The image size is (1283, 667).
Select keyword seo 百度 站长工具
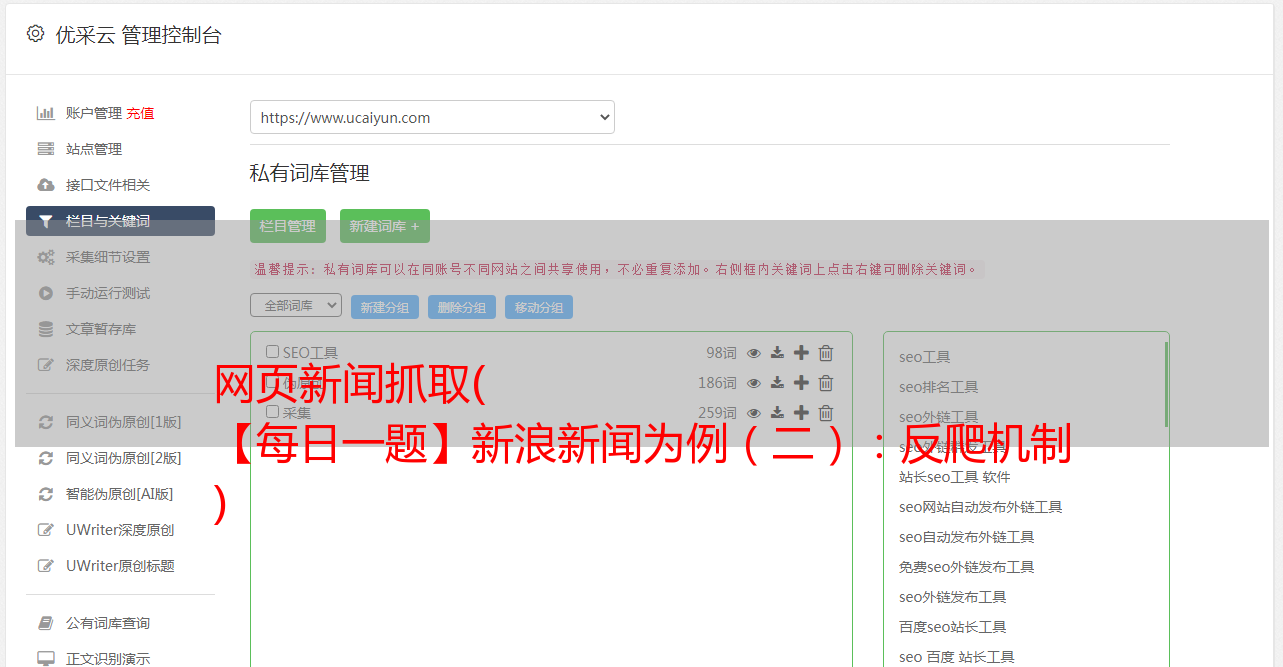957,657
